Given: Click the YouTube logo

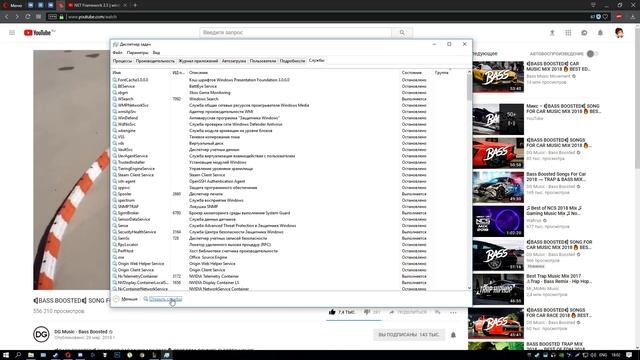Looking at the screenshot, I should tap(39, 33).
